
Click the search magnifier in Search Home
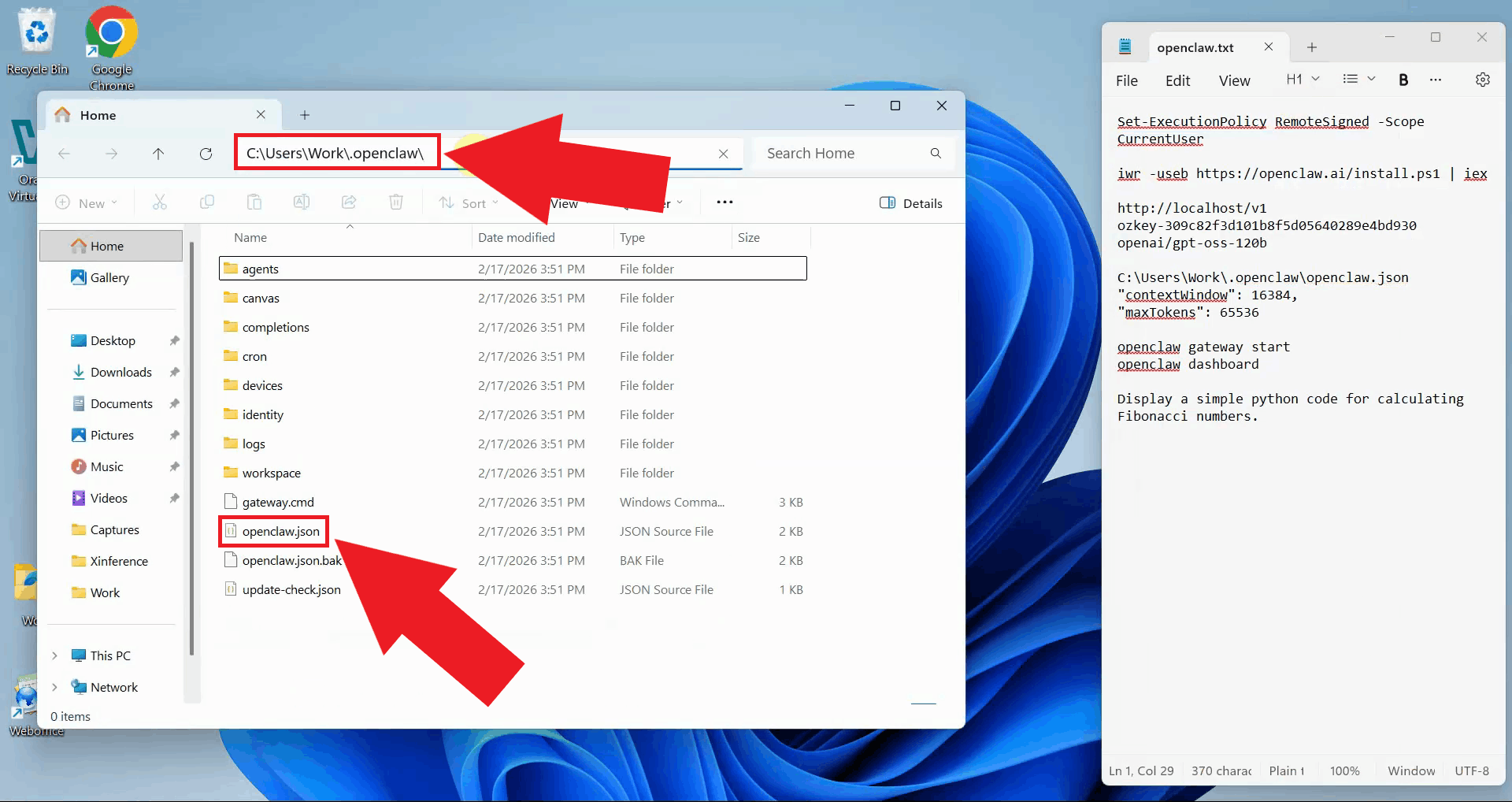coord(936,154)
